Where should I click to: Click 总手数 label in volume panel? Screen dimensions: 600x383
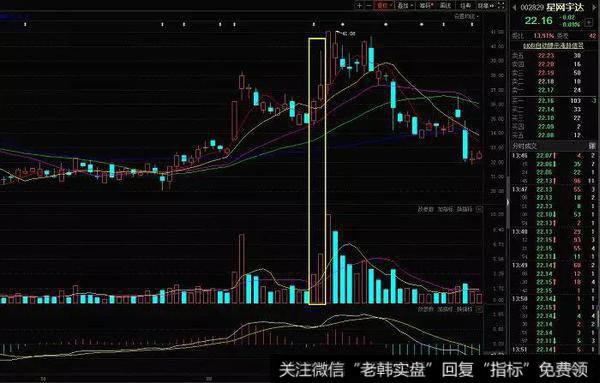pyautogui.click(x=426, y=210)
